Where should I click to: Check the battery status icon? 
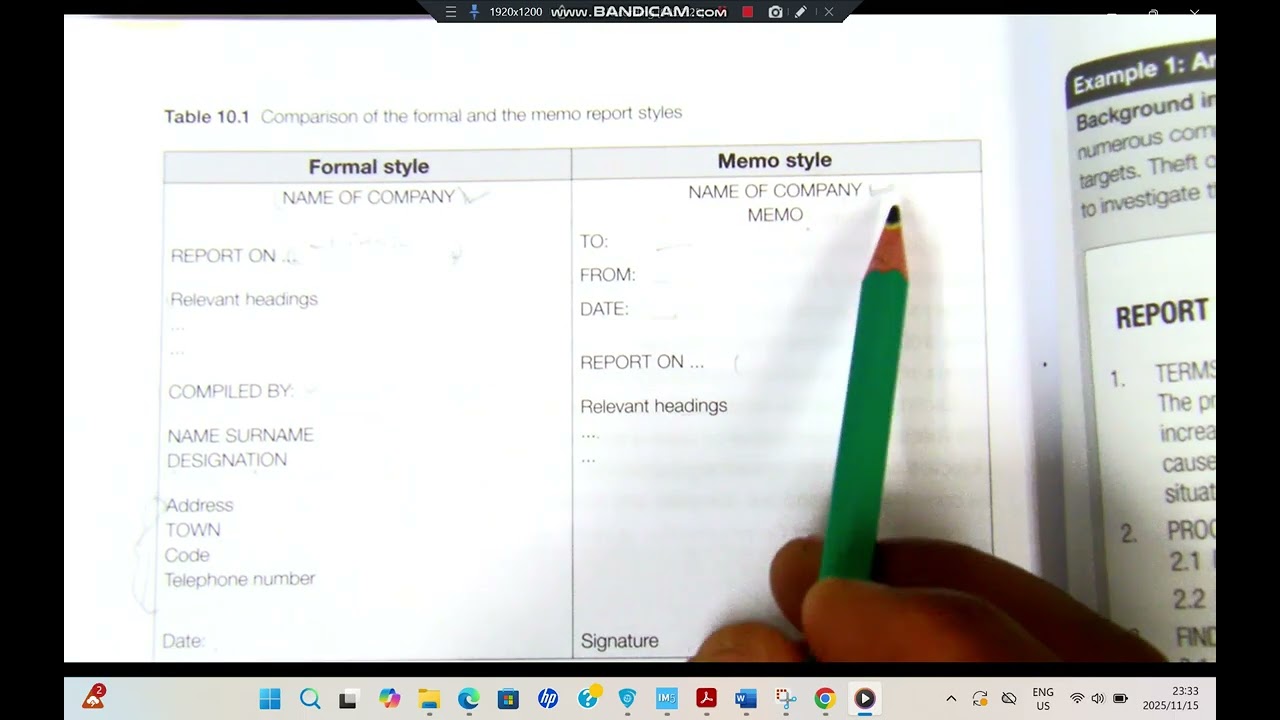tap(1121, 698)
